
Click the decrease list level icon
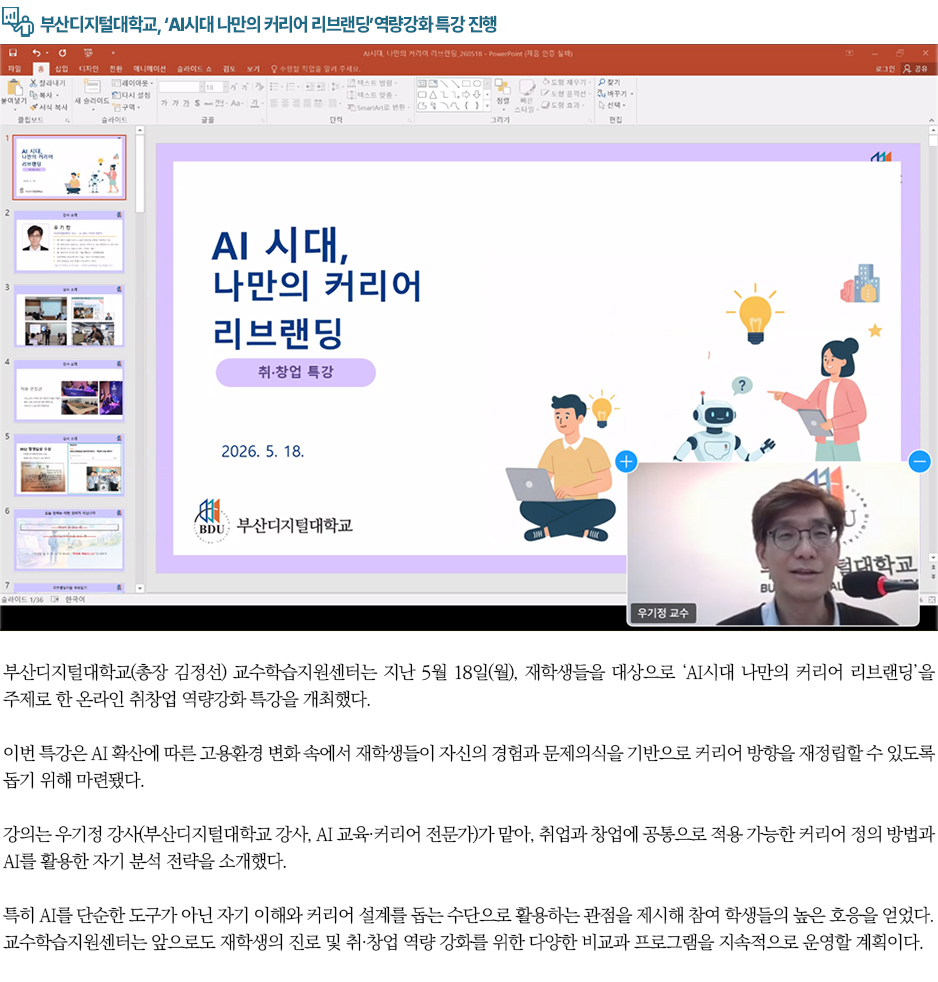(x=310, y=86)
